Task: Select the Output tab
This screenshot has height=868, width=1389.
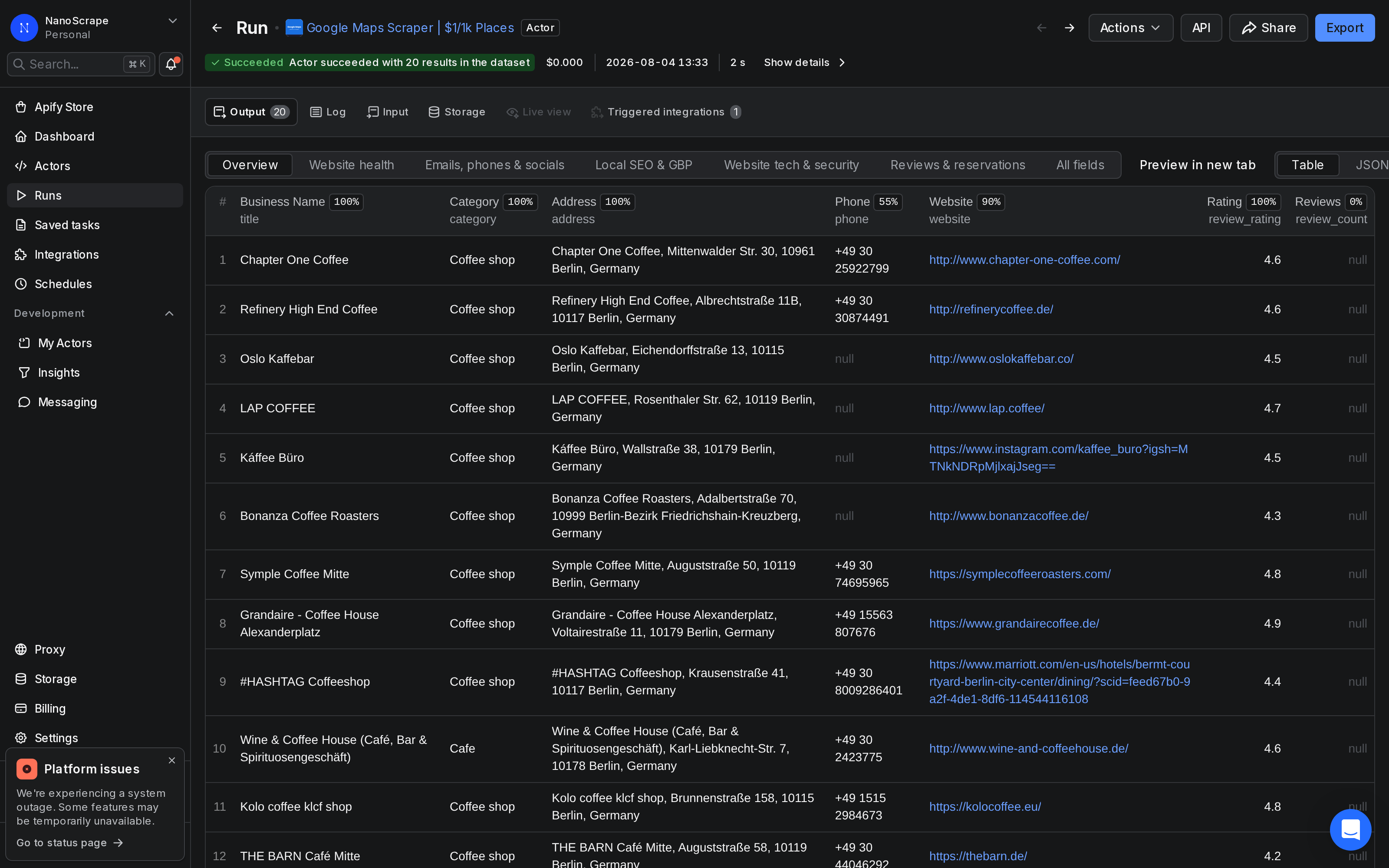Action: point(251,112)
